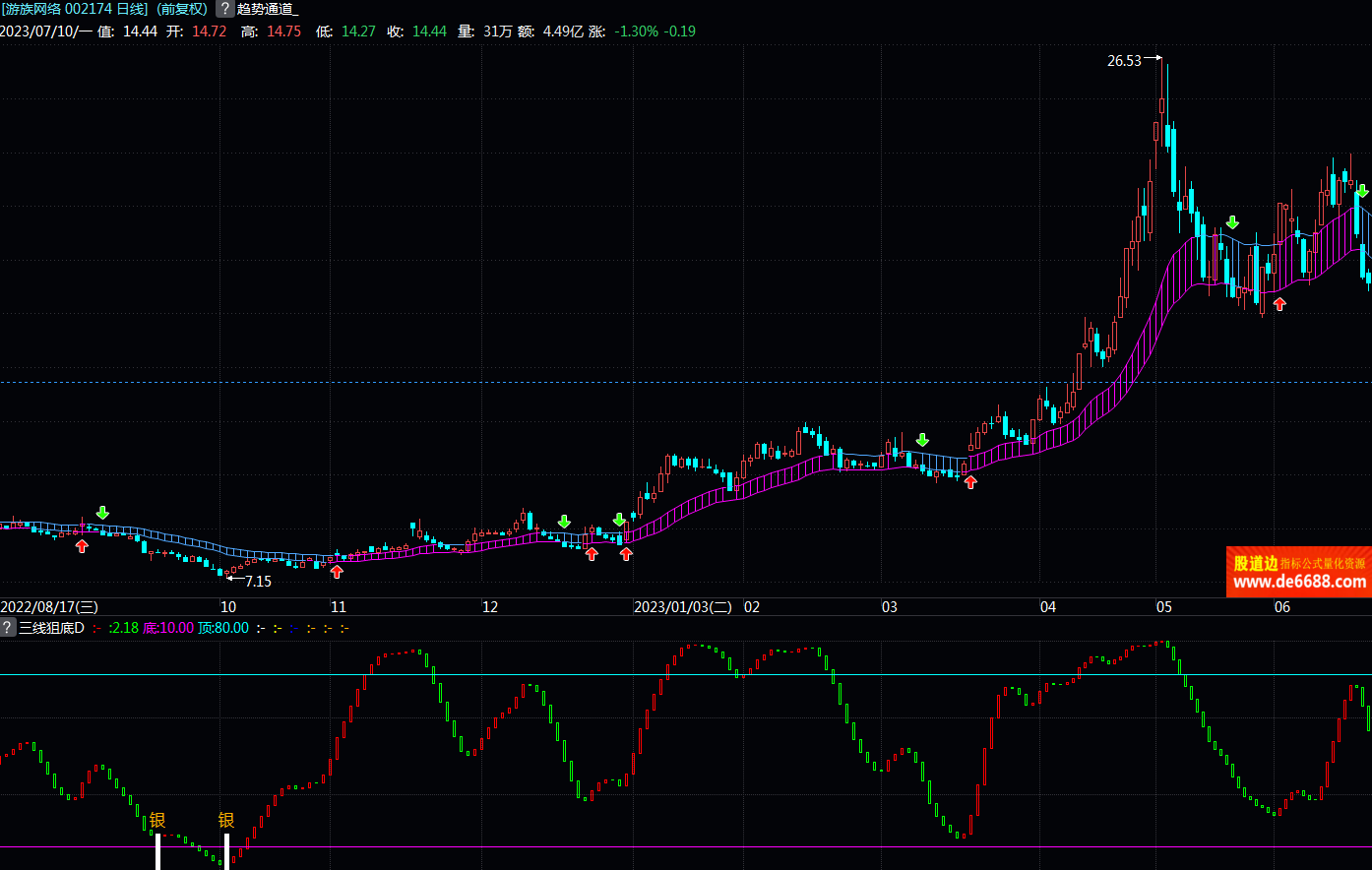The height and width of the screenshot is (870, 1372).
Task: Click the 顶:80.00 indicator value
Action: coord(223,628)
